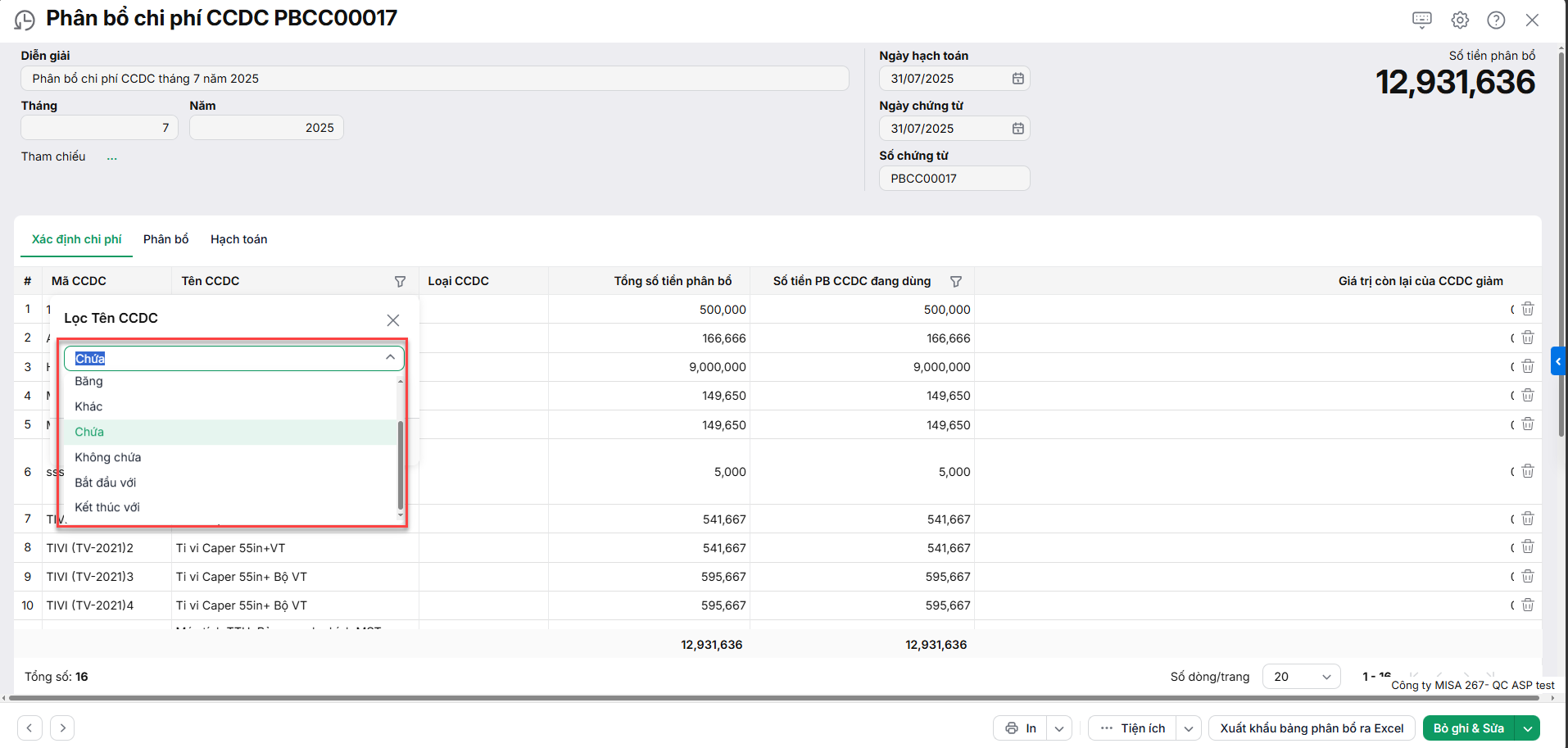Image resolution: width=1568 pixels, height=748 pixels.
Task: Click the Ngày chứng từ date field
Action: click(954, 129)
